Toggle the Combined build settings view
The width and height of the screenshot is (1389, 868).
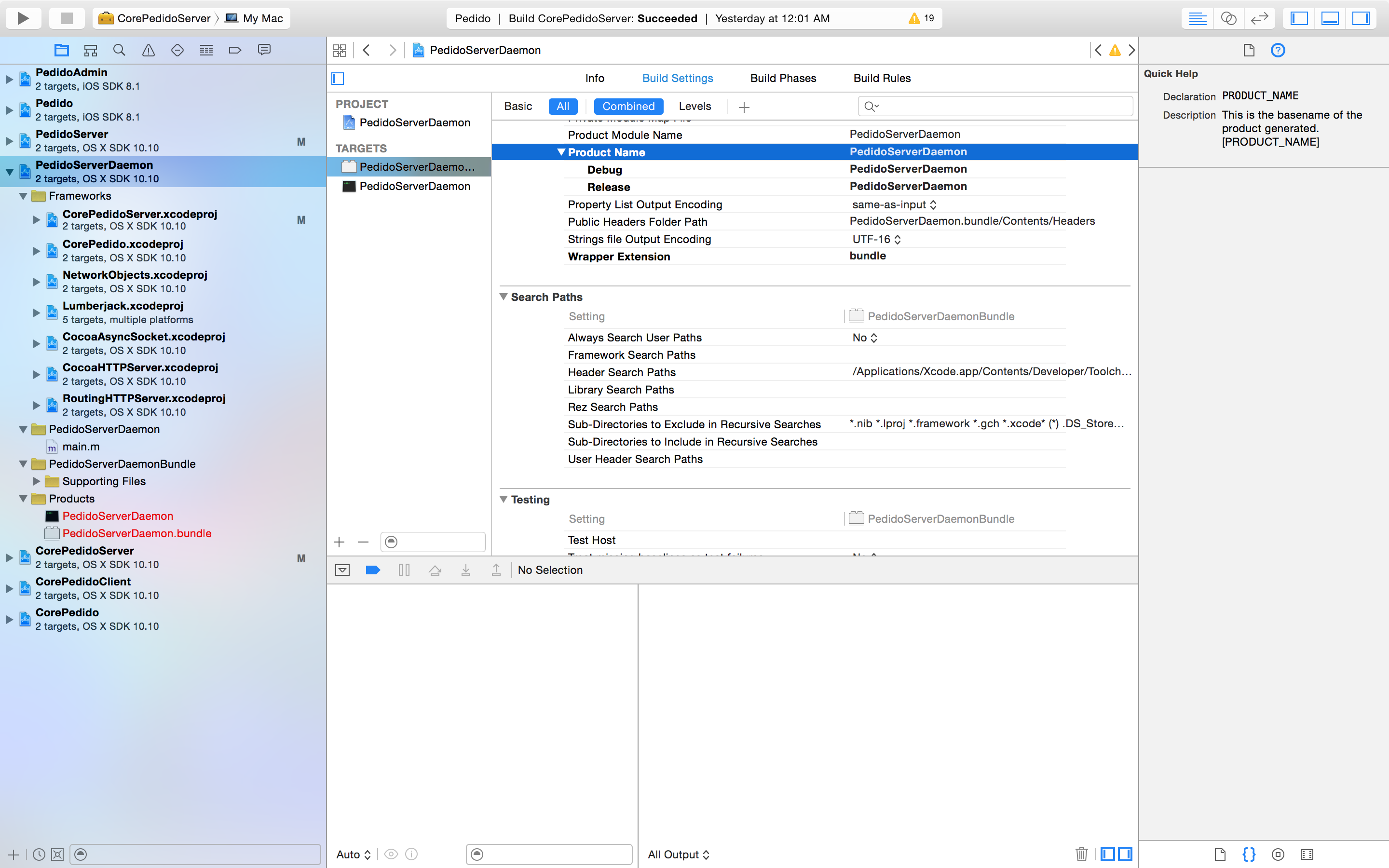click(627, 106)
